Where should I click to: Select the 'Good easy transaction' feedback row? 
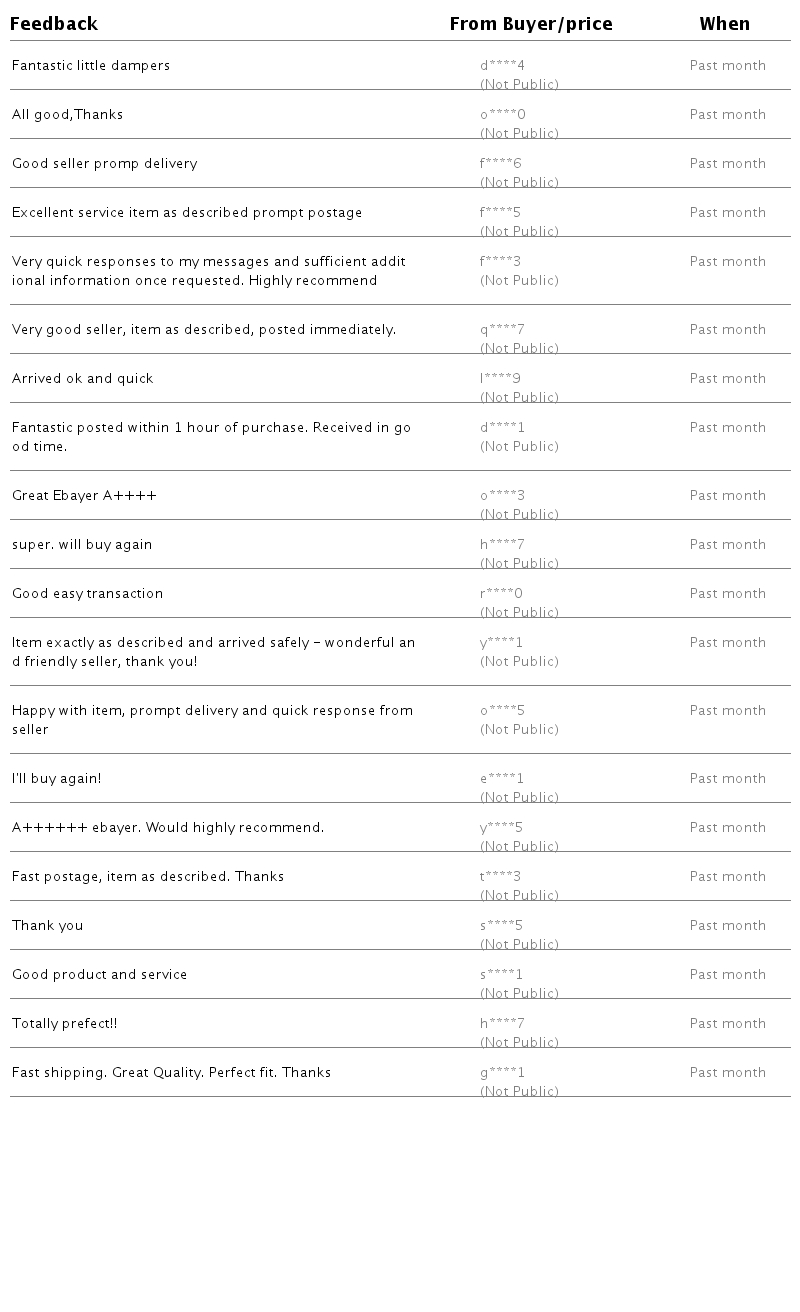[87, 594]
